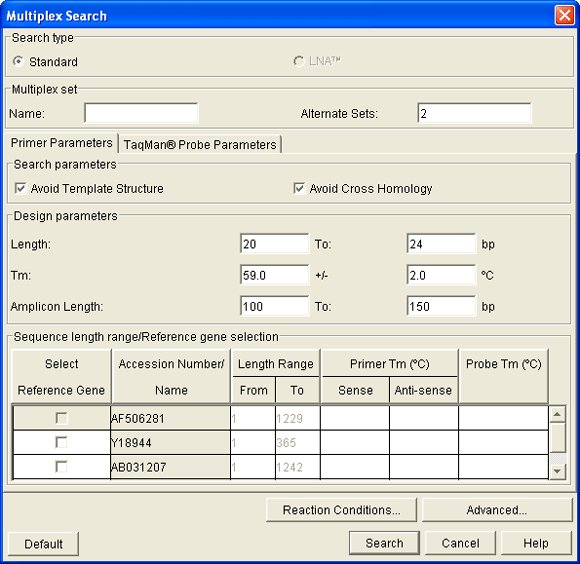Switch to TaqMan Probe Parameters tab

(200, 144)
